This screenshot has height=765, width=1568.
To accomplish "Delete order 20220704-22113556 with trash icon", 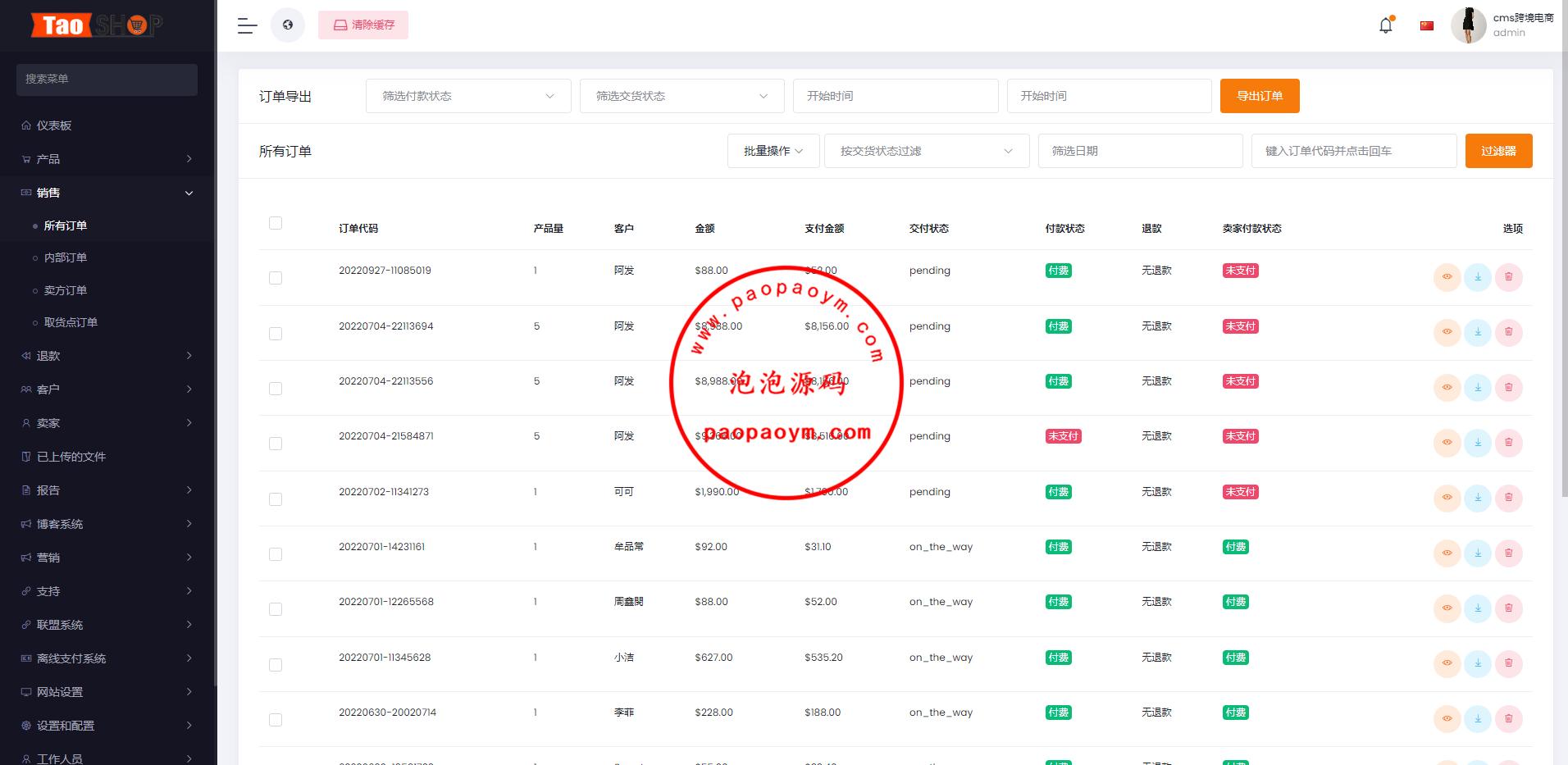I will click(x=1508, y=387).
